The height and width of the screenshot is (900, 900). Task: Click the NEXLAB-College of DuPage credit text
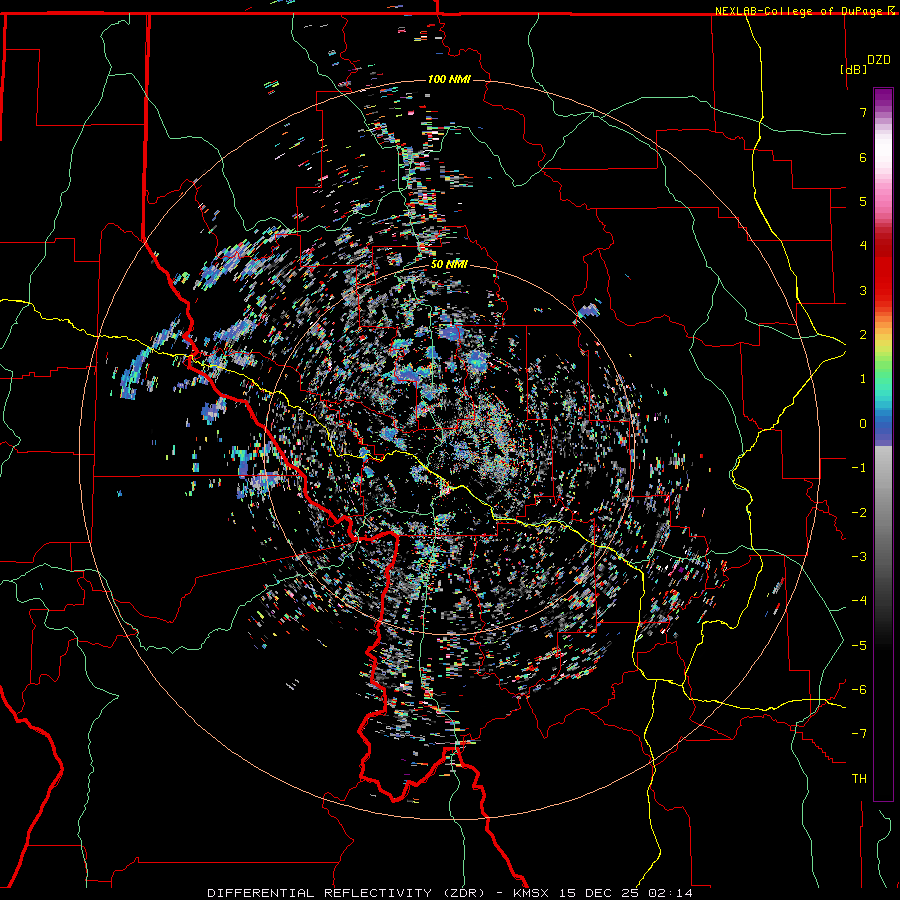798,11
